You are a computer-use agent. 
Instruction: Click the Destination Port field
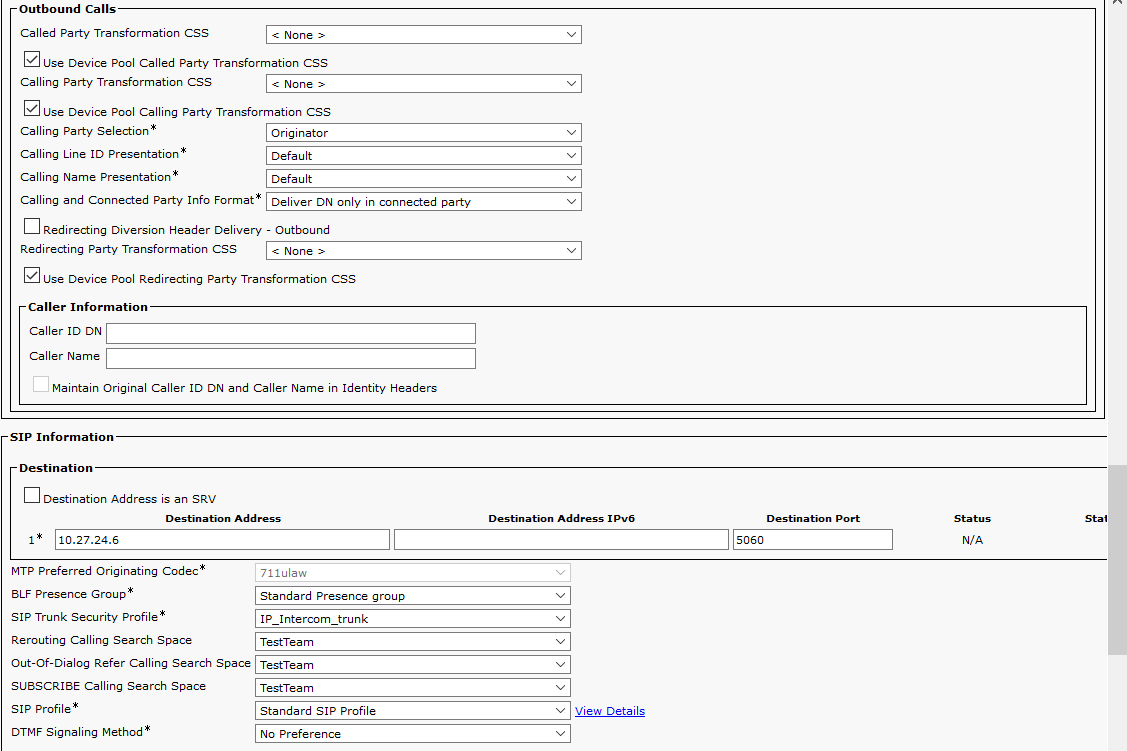[x=811, y=540]
